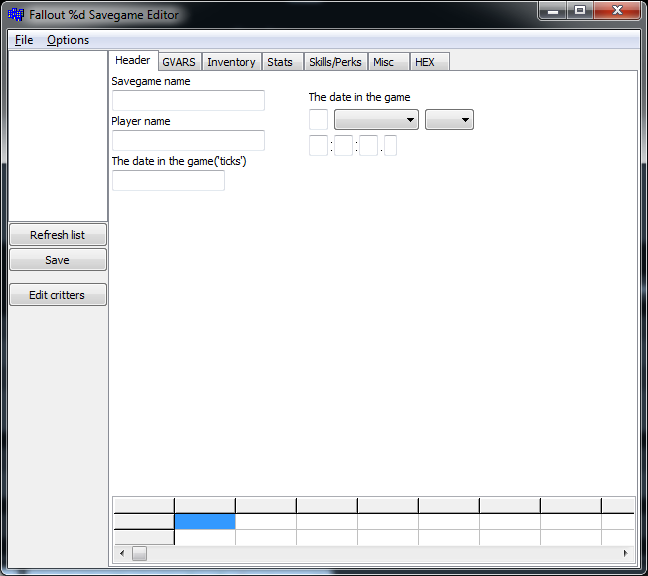This screenshot has width=648, height=576.
Task: Minimize the Savegame Editor window
Action: point(553,10)
